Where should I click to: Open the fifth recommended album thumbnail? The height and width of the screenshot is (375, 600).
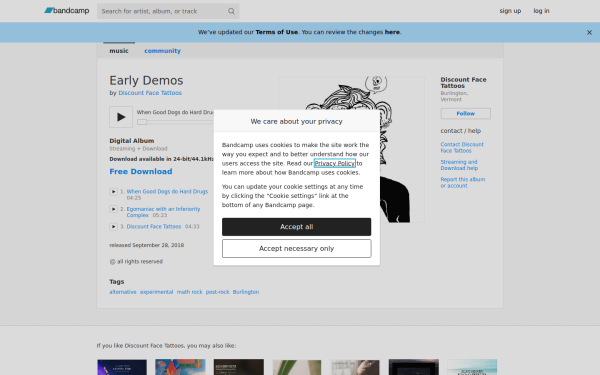tap(355, 367)
